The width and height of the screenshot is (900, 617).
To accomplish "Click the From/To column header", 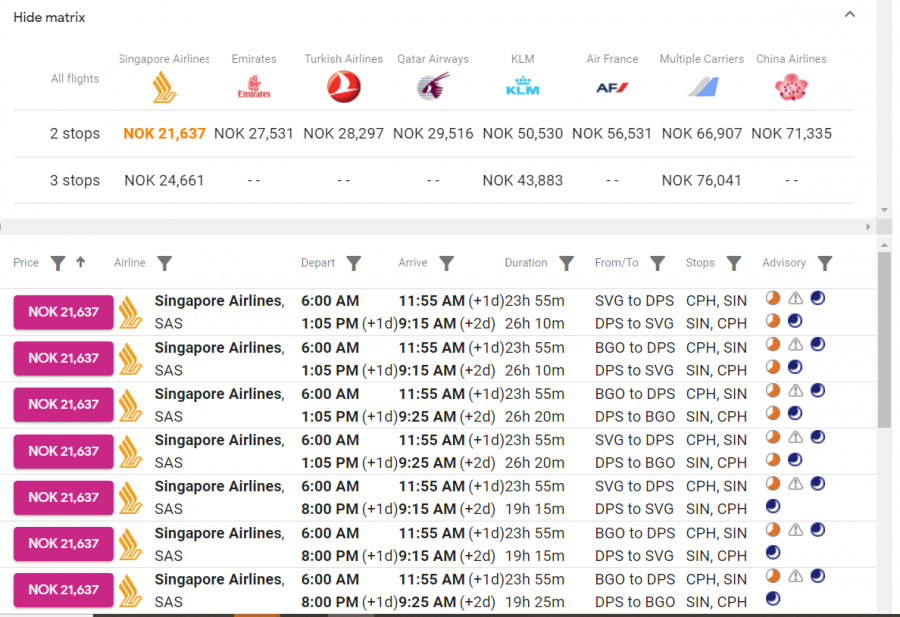I will pyautogui.click(x=616, y=263).
